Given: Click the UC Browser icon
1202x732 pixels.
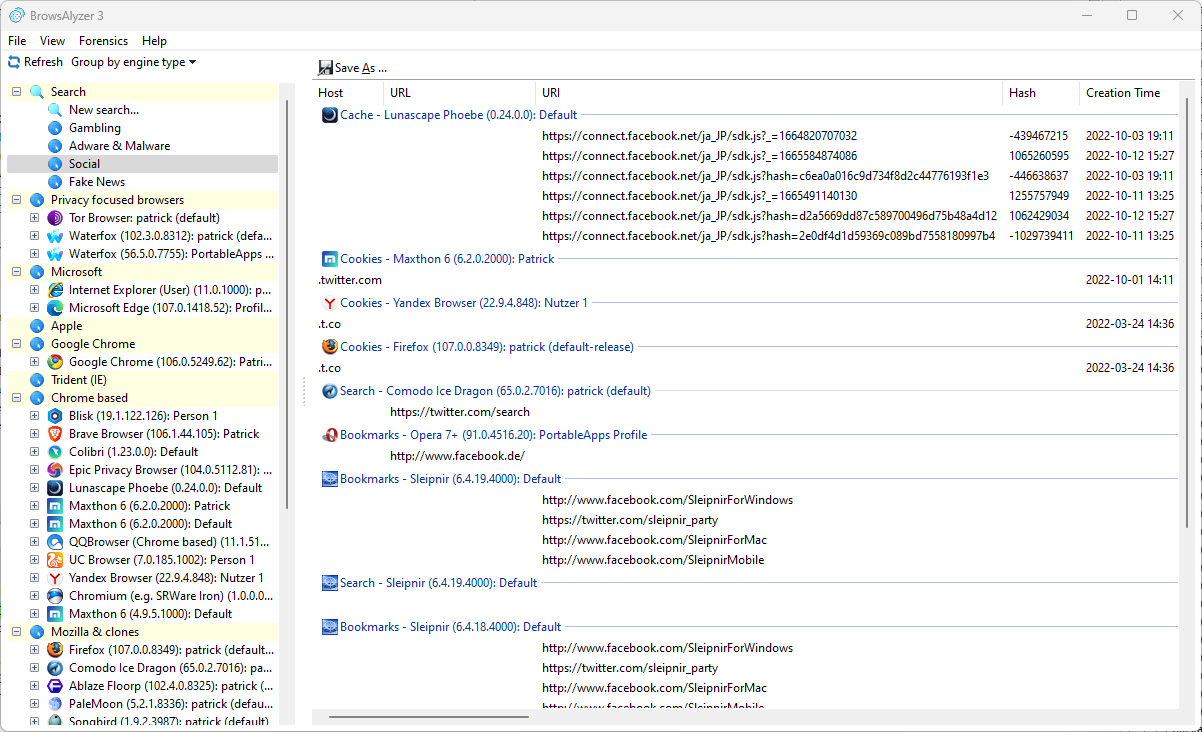Looking at the screenshot, I should coord(55,560).
